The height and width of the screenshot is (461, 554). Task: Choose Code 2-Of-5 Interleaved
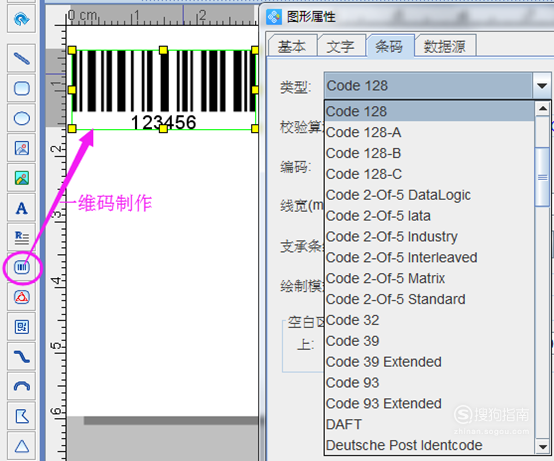point(429,258)
